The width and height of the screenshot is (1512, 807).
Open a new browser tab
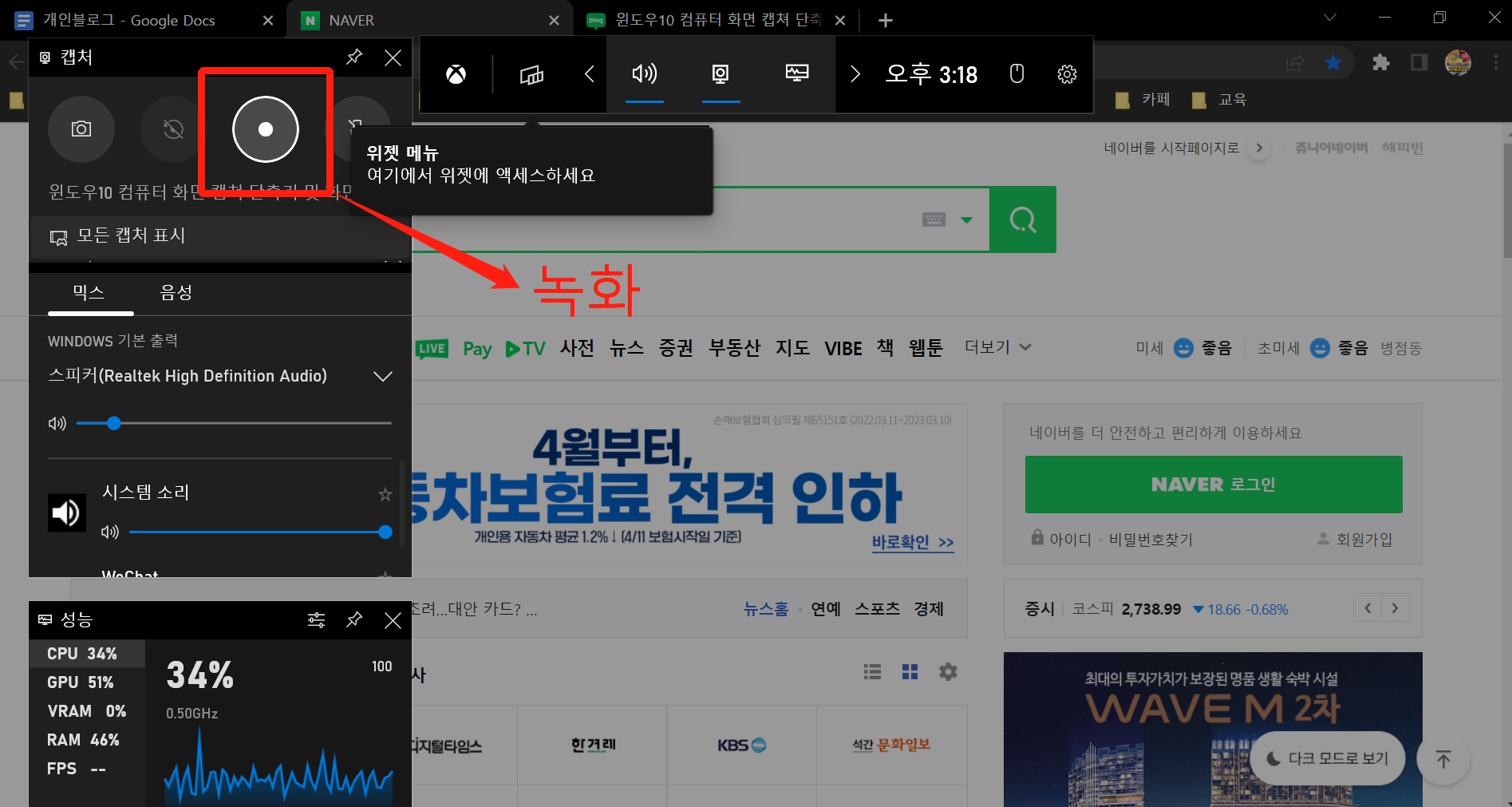(x=886, y=20)
